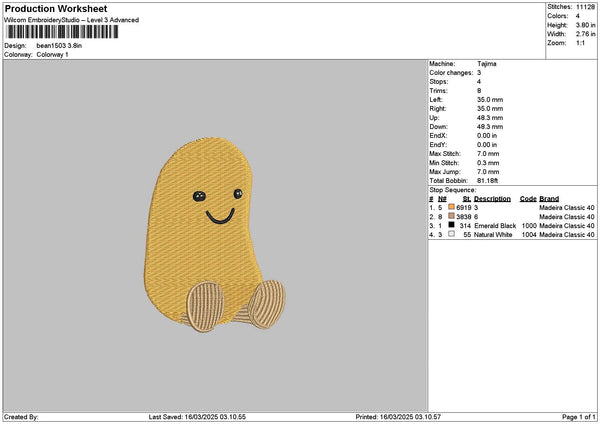Click the barcode under the worksheet title
Image resolution: width=600 pixels, height=424 pixels.
(61, 32)
